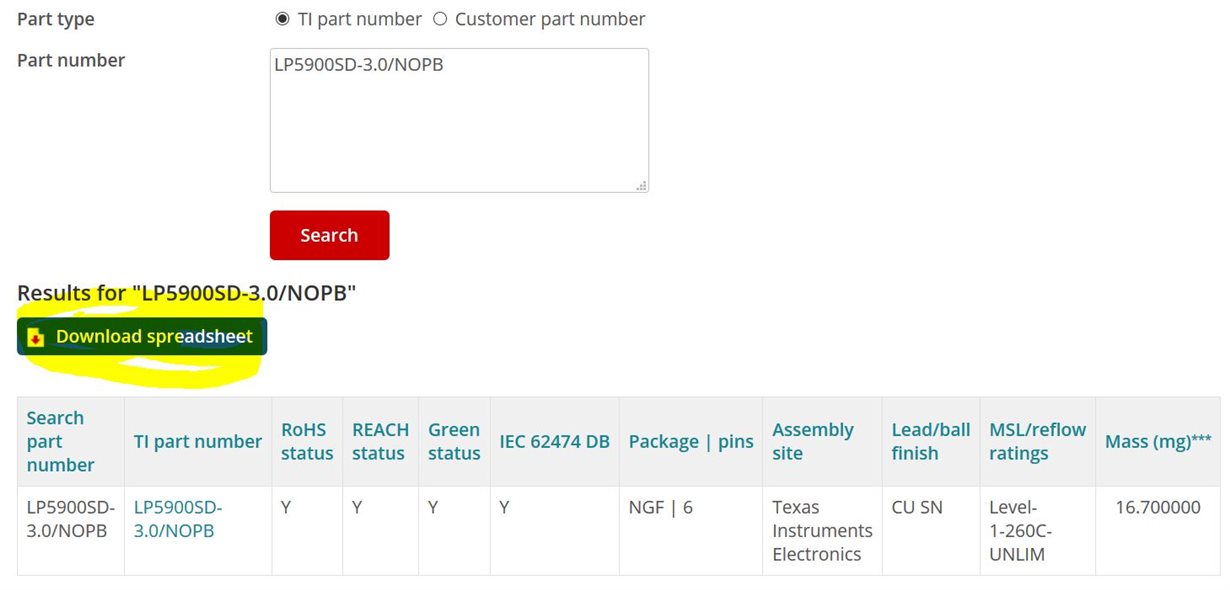Click the Lead/ball finish column header
This screenshot has width=1230, height=590.
(931, 441)
